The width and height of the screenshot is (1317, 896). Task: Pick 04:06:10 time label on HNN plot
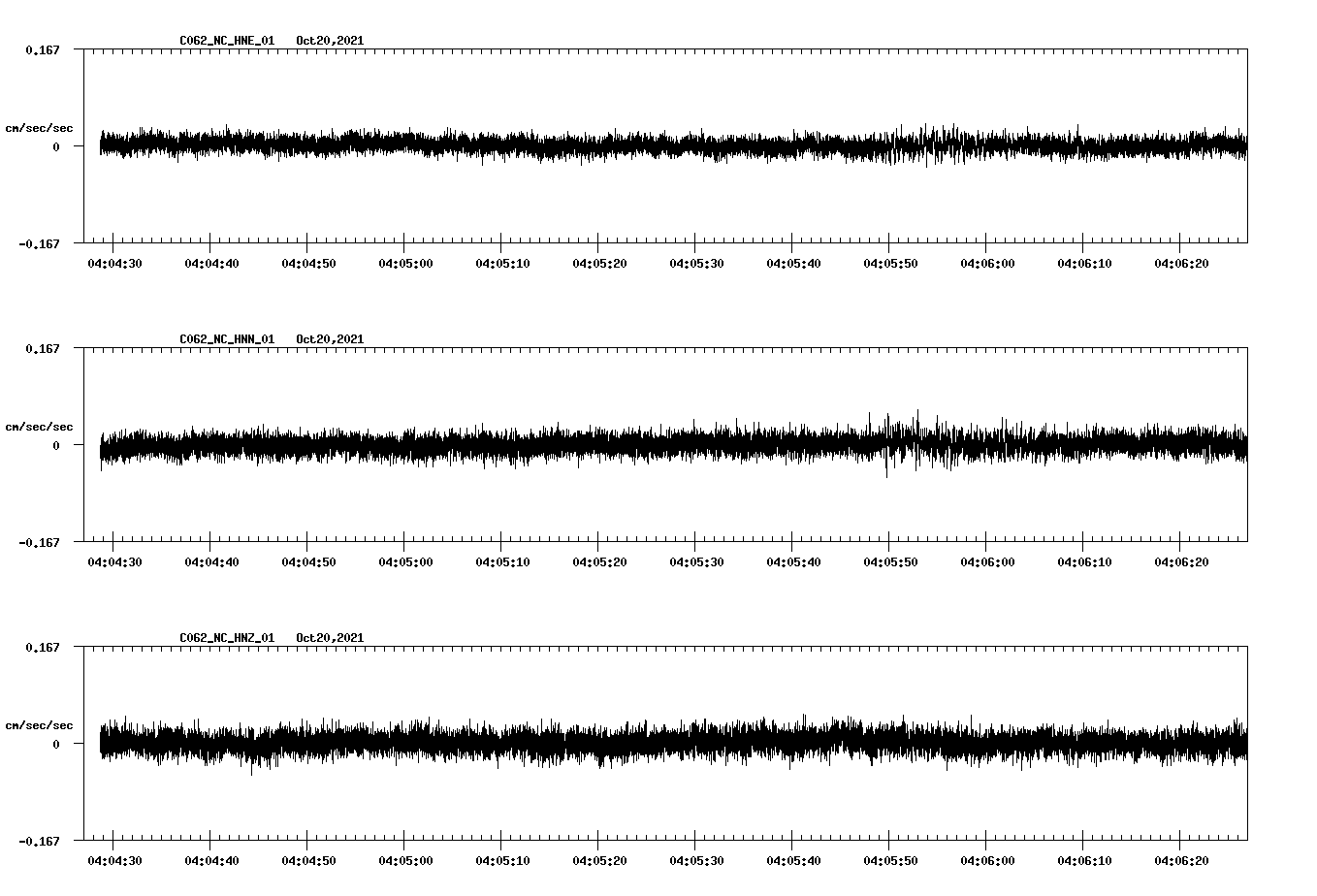pyautogui.click(x=1084, y=561)
